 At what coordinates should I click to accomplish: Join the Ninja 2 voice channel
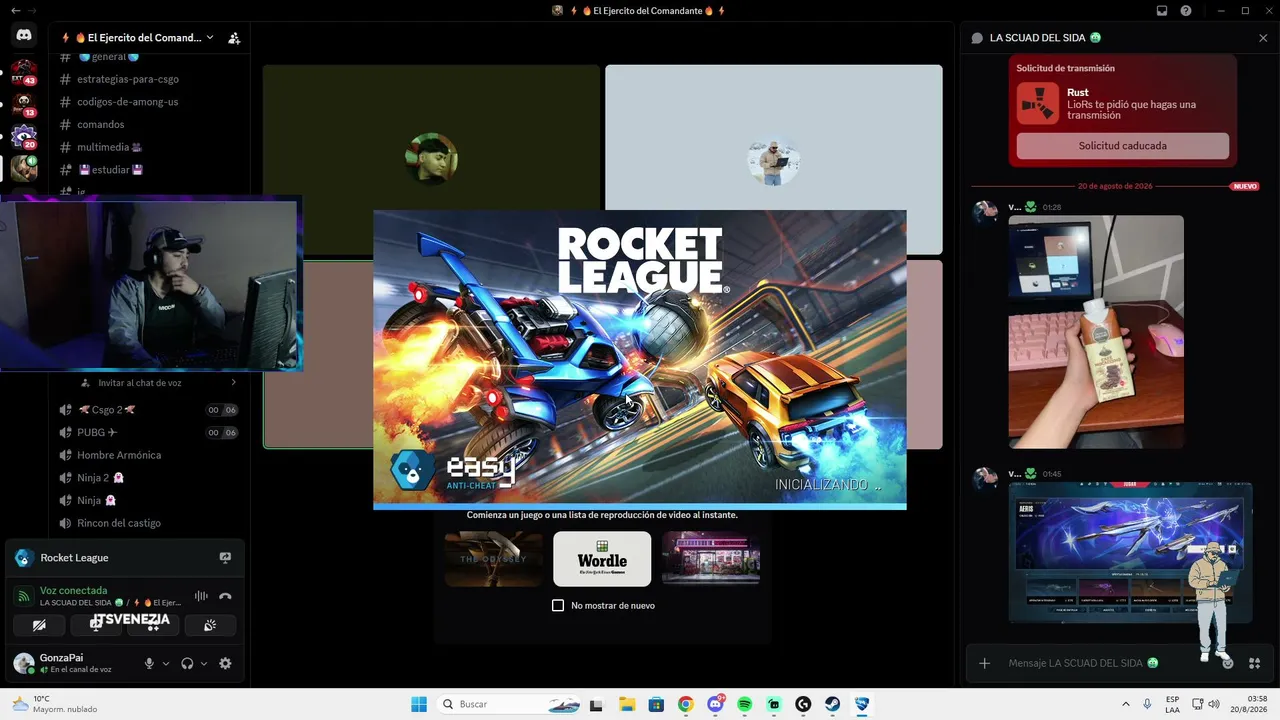click(x=148, y=478)
